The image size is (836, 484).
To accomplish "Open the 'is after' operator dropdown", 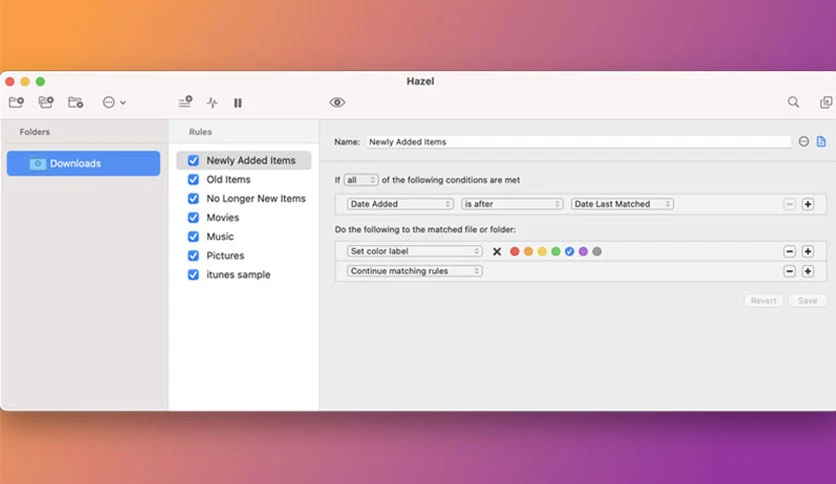I will 512,204.
